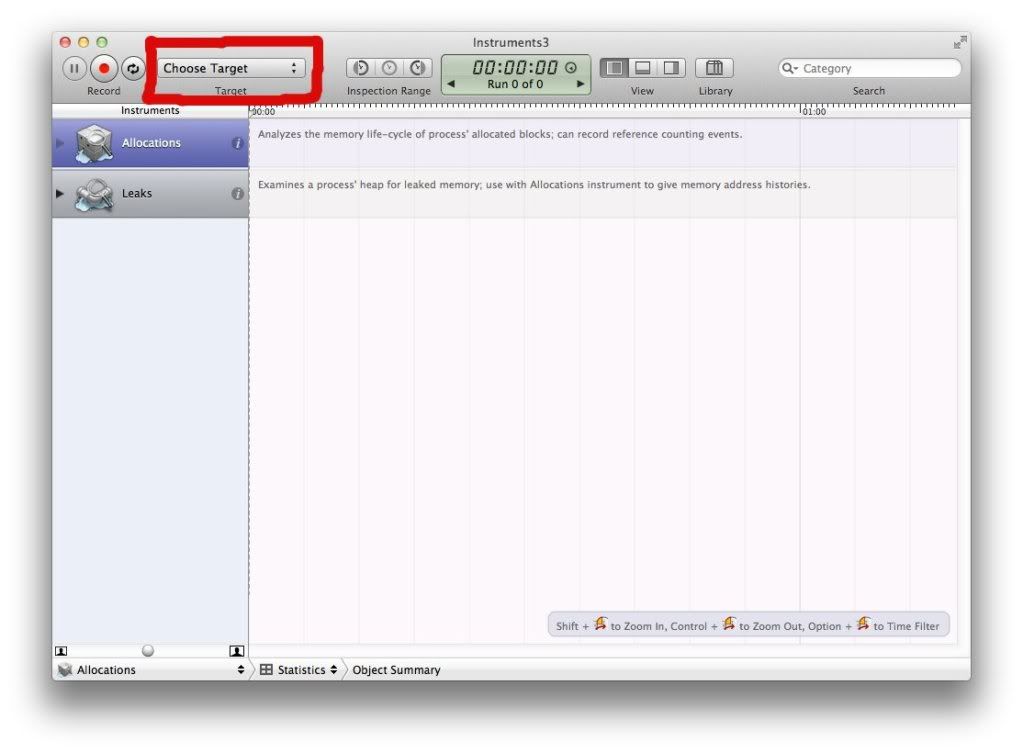Select the Leaks instrument row
This screenshot has height=753, width=1023.
pyautogui.click(x=150, y=193)
